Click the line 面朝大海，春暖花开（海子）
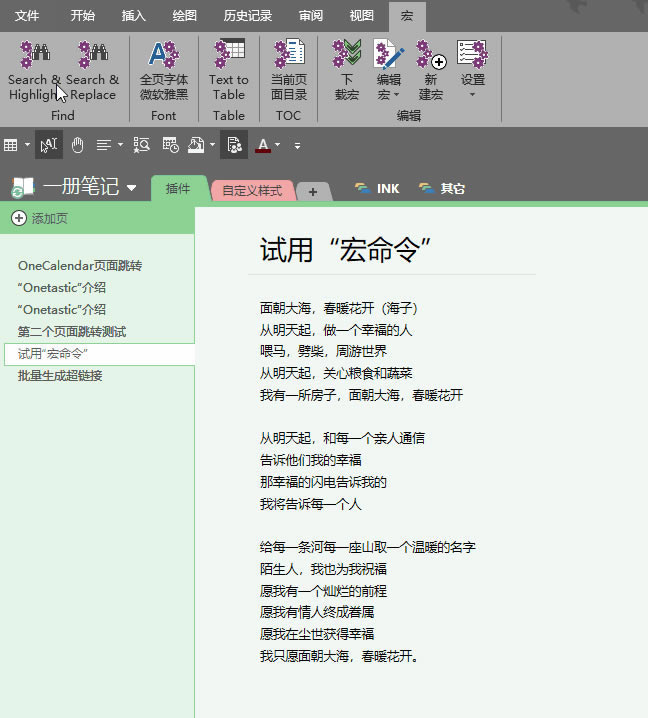648x718 pixels. 339,308
